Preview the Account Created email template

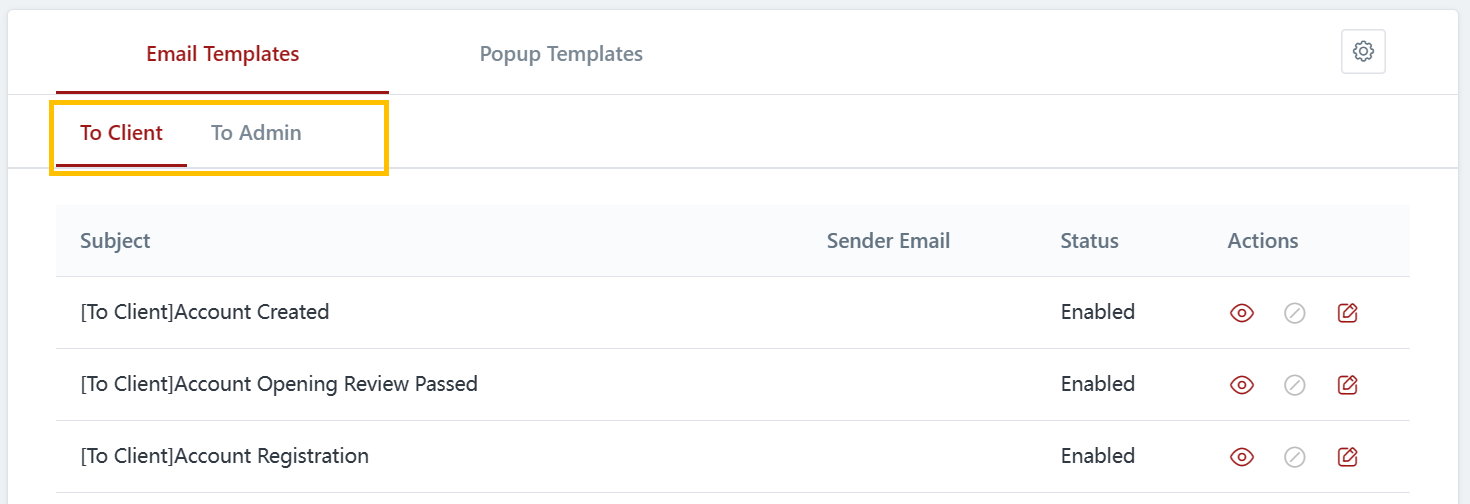1242,313
